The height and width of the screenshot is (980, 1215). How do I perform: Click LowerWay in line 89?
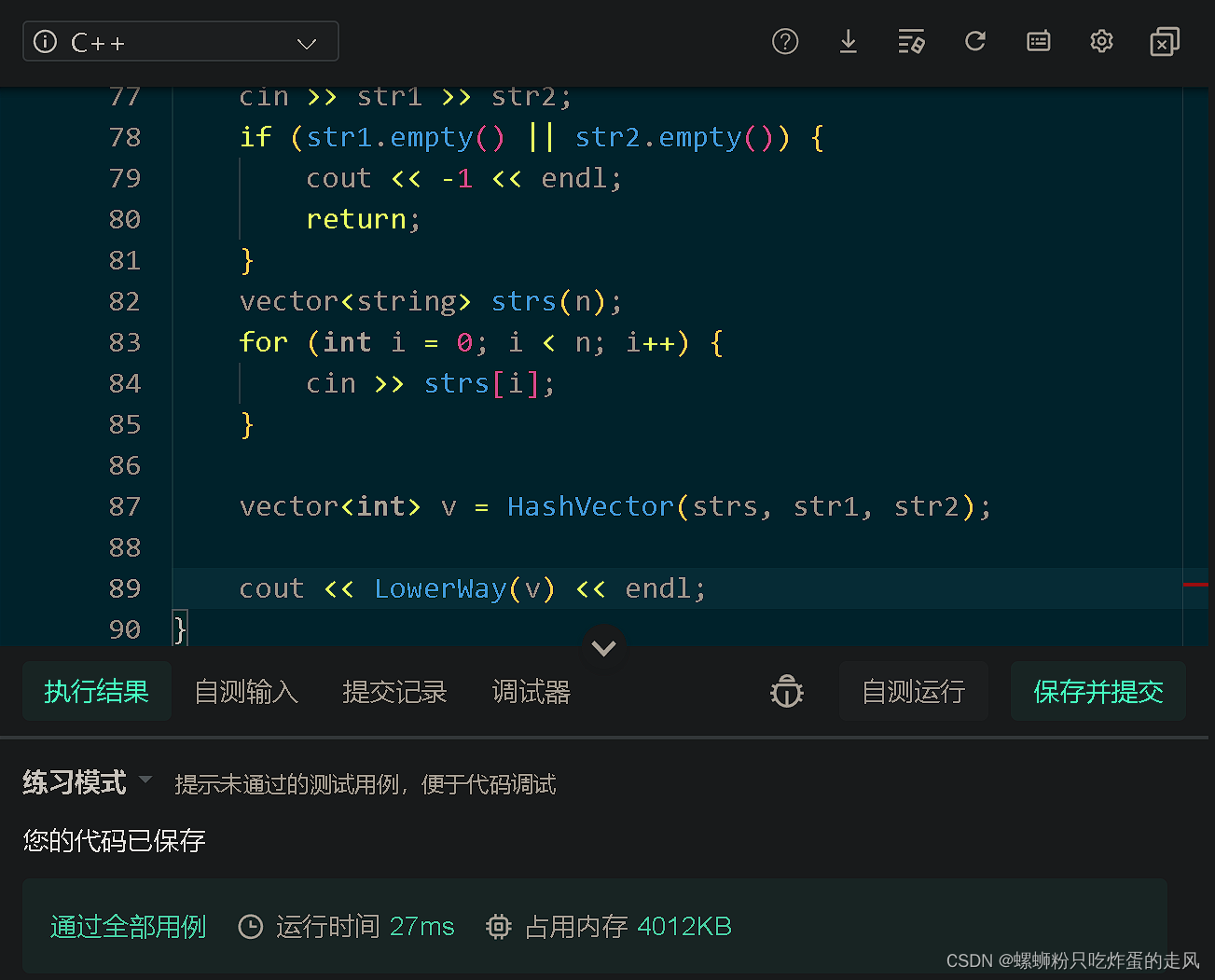pos(440,588)
